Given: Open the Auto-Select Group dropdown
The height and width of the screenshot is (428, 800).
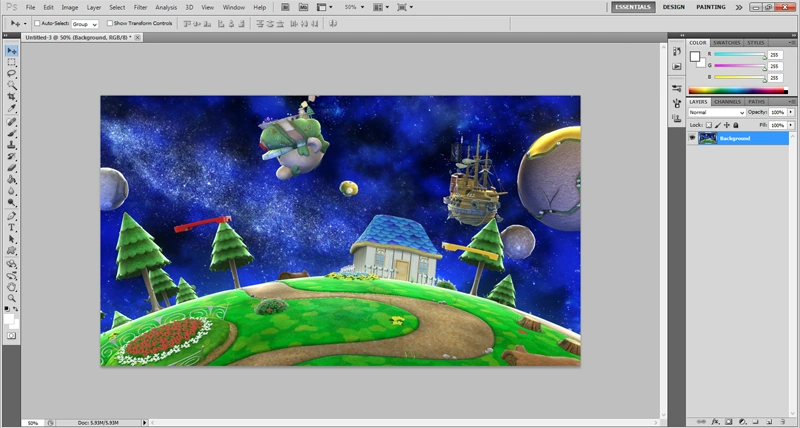Looking at the screenshot, I should pos(85,24).
